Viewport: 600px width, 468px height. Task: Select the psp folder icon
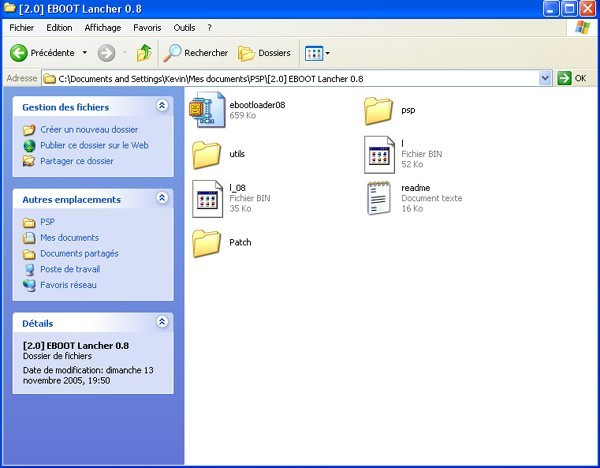tap(378, 111)
